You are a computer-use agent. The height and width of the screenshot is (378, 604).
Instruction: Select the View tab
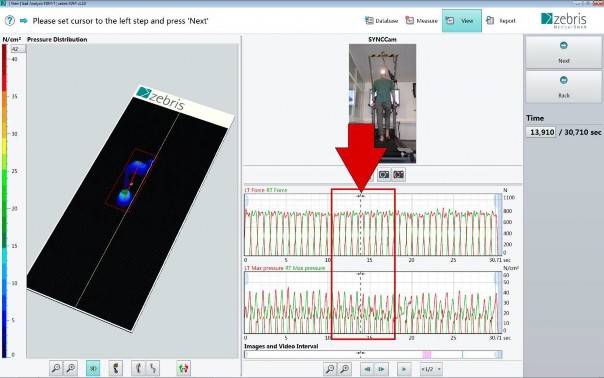click(x=461, y=21)
